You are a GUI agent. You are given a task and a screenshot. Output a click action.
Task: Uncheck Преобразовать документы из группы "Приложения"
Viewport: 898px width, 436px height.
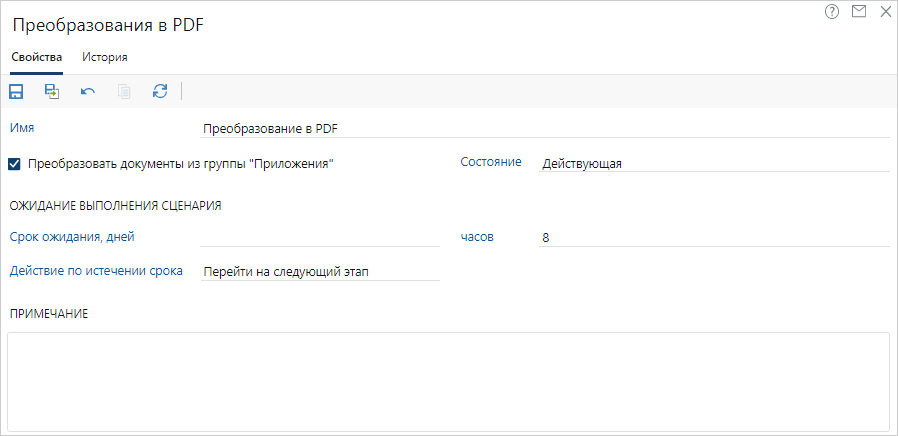[14, 164]
